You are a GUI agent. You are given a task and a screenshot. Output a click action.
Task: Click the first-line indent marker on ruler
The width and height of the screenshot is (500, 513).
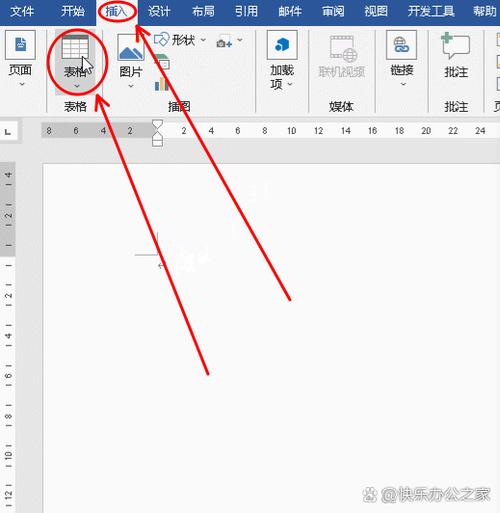tap(157, 124)
